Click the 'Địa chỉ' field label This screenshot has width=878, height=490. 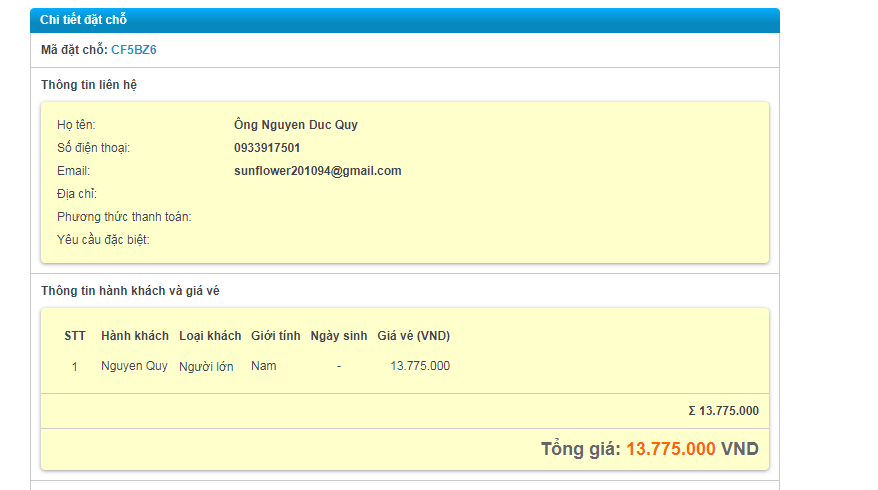pyautogui.click(x=76, y=194)
